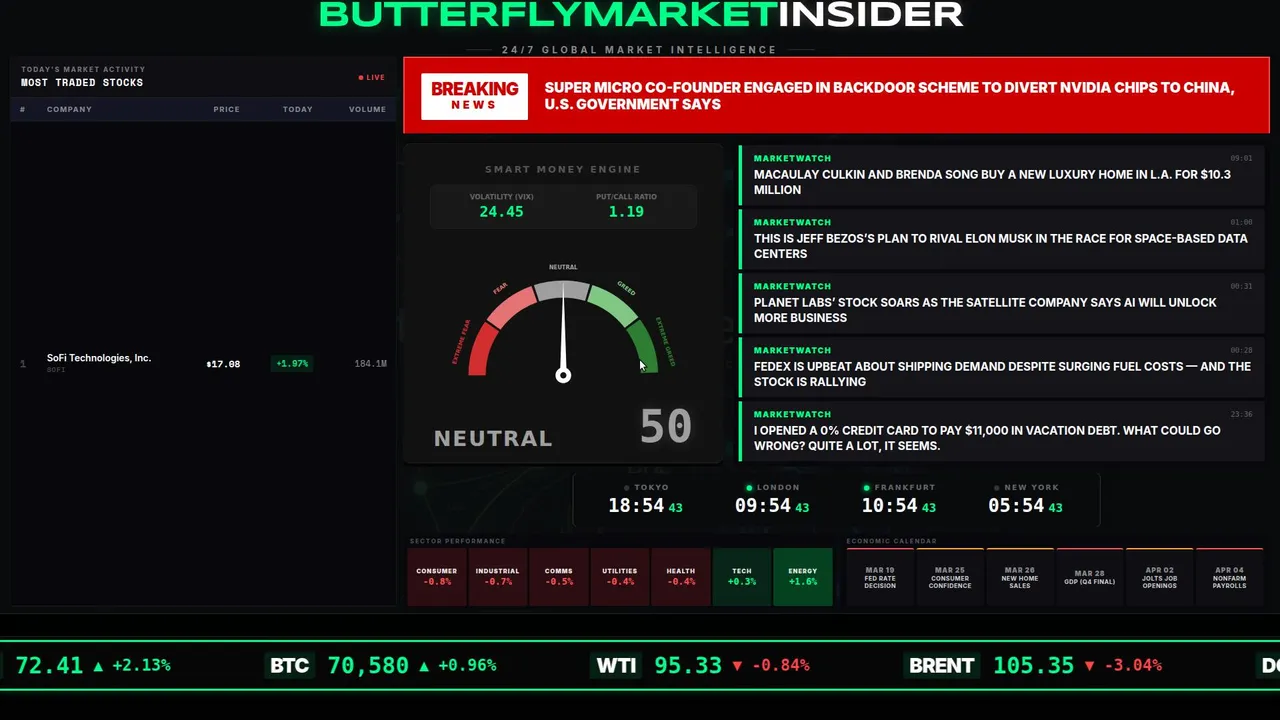Sort table by the VOLUME column header
The image size is (1280, 720).
[x=367, y=109]
